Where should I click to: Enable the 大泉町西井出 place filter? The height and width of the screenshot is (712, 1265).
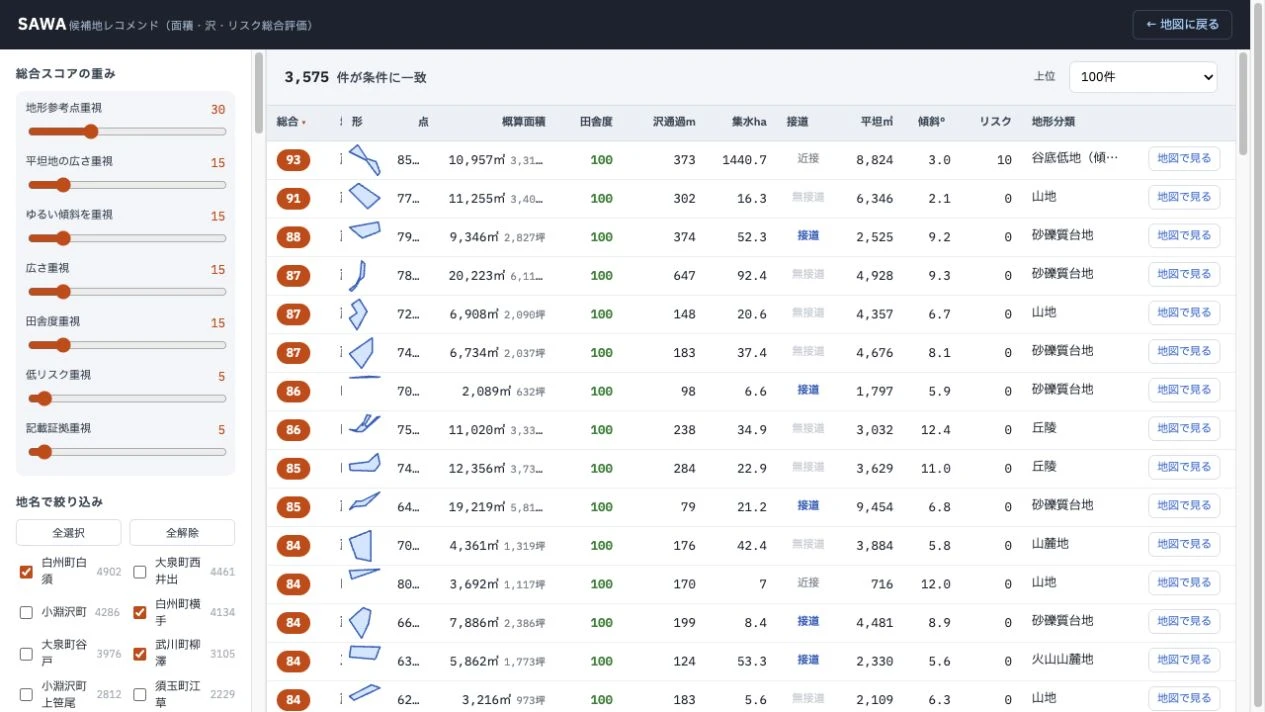[140, 572]
